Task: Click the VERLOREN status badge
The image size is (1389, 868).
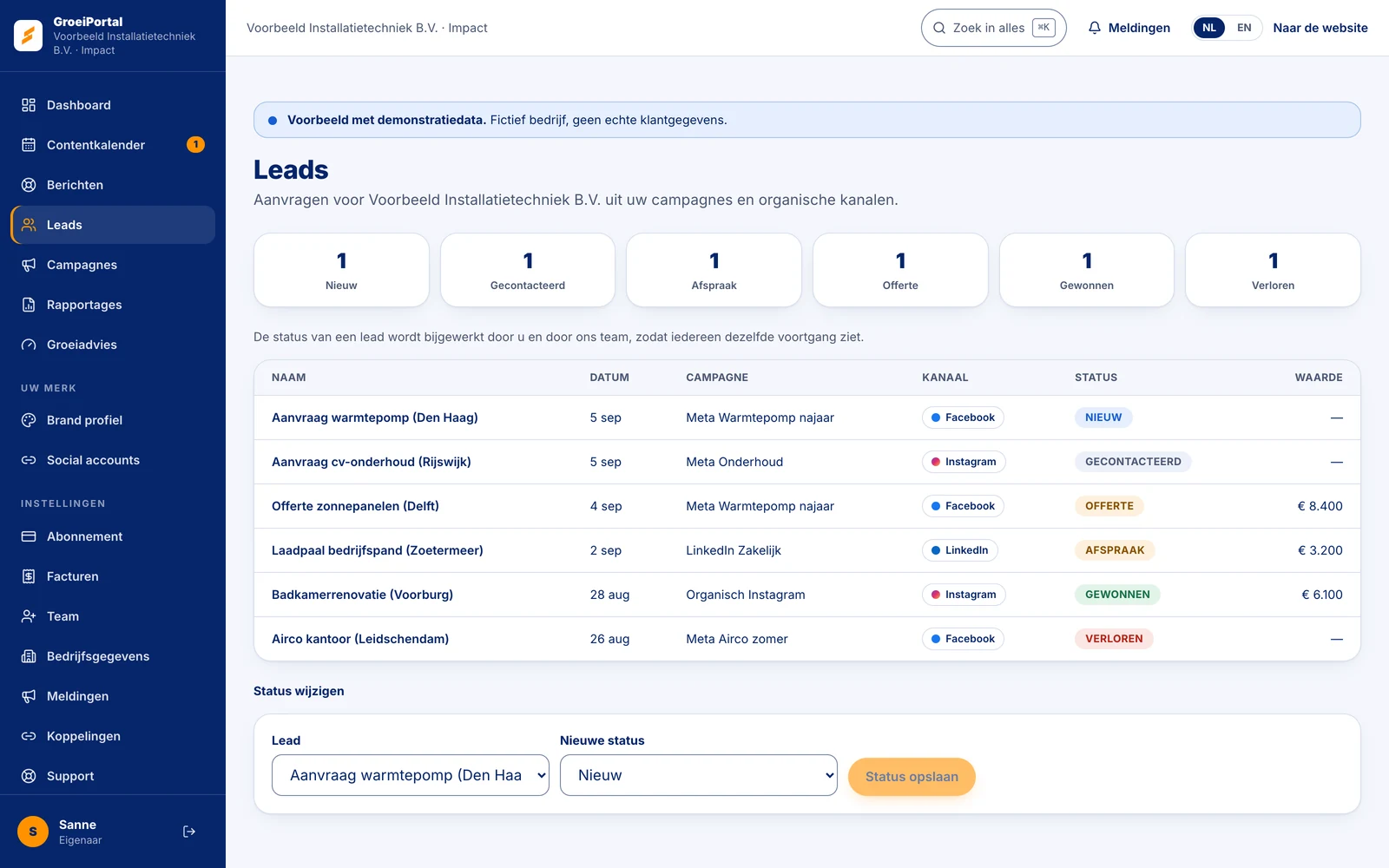Action: click(1114, 639)
